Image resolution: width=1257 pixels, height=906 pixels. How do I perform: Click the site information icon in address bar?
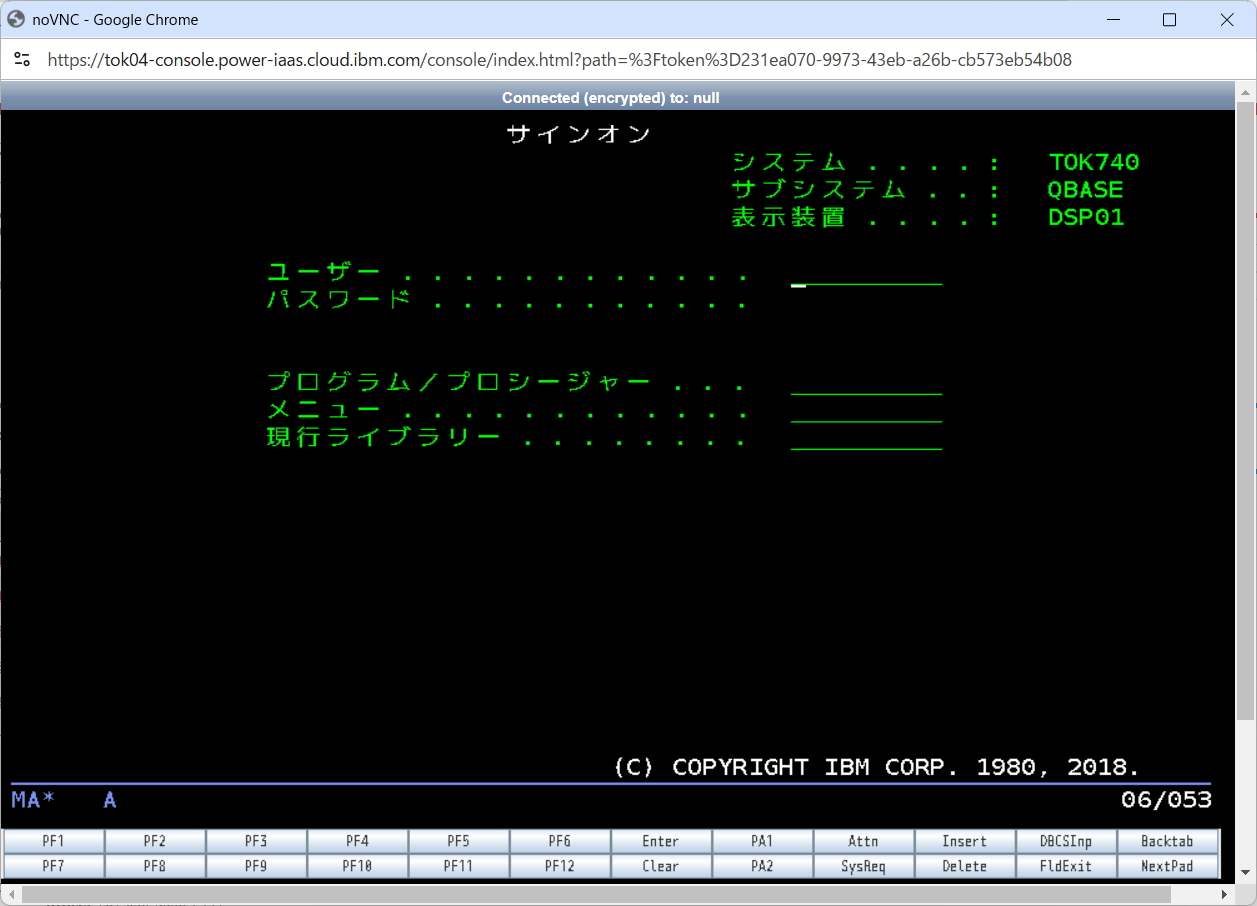pyautogui.click(x=22, y=60)
